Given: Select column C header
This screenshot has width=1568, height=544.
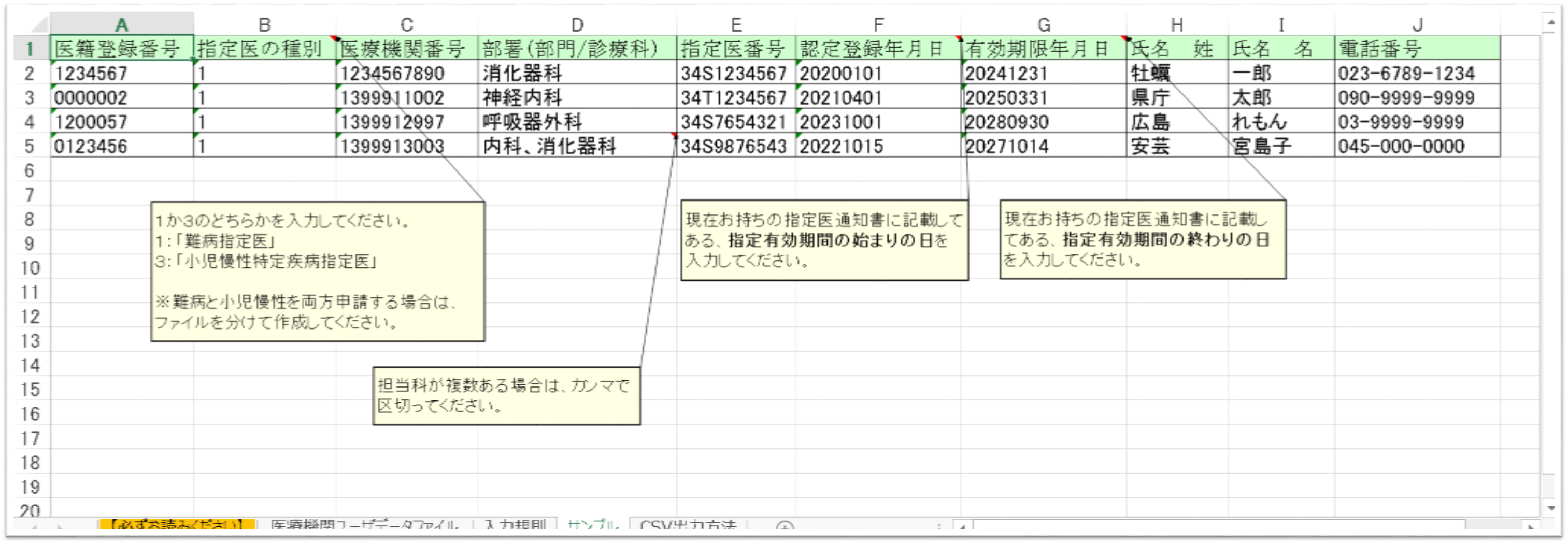Looking at the screenshot, I should pyautogui.click(x=407, y=24).
